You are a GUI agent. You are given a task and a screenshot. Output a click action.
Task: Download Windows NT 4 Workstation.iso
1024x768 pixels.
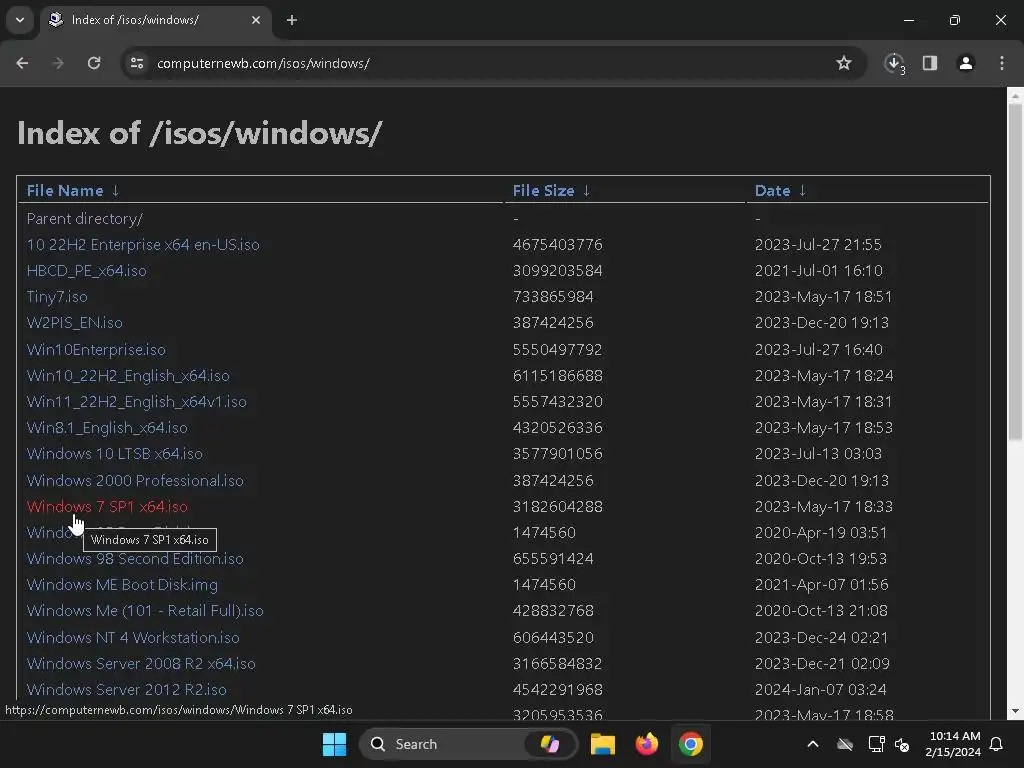(x=133, y=638)
